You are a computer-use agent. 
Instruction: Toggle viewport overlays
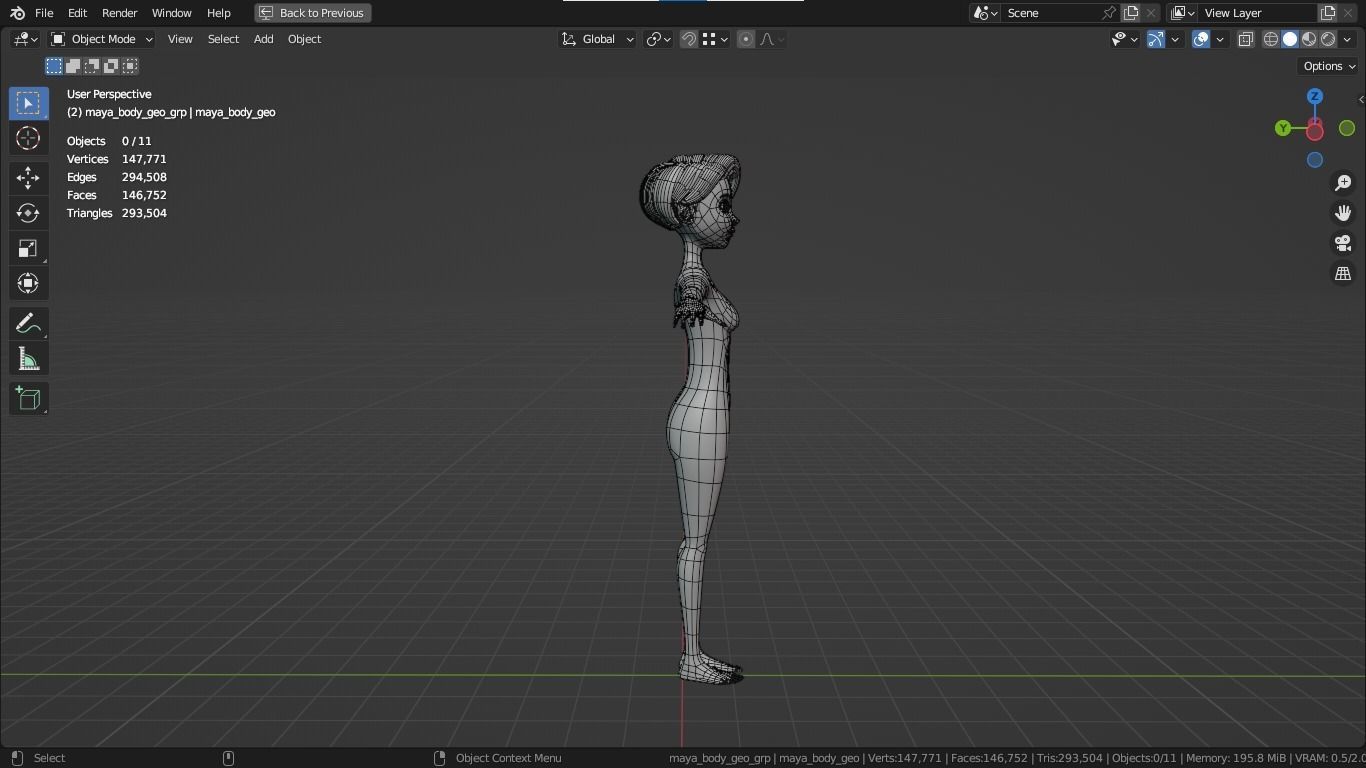(1201, 39)
